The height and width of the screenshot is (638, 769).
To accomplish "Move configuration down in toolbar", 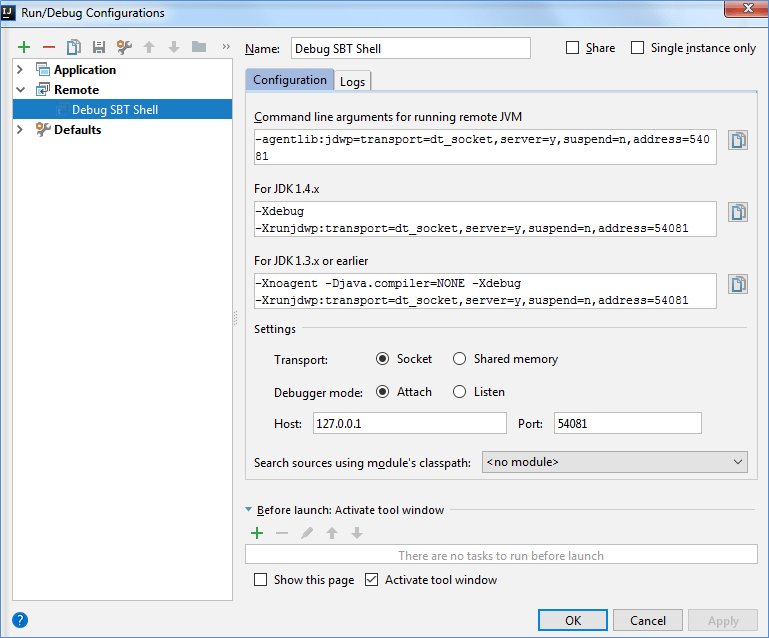I will pyautogui.click(x=174, y=47).
